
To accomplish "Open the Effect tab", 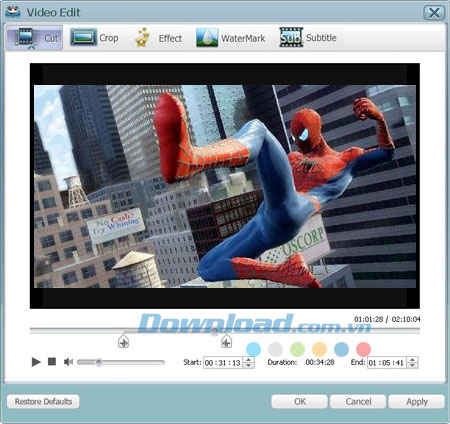I will tap(158, 38).
